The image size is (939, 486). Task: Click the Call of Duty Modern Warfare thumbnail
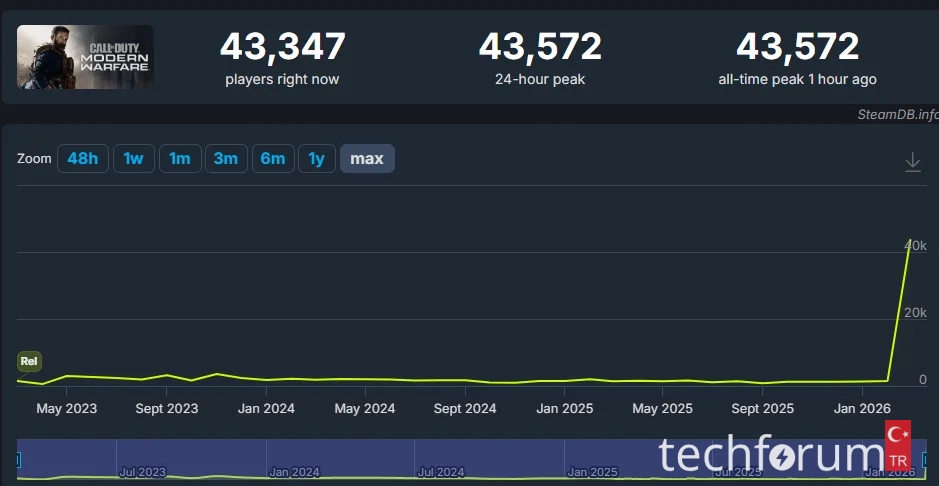click(x=85, y=57)
